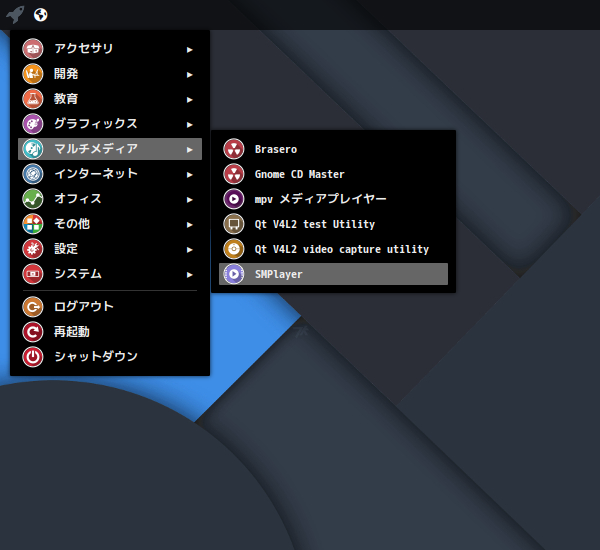Select the マルチメディア menu entry
Screen dimensions: 600x550
coord(110,149)
